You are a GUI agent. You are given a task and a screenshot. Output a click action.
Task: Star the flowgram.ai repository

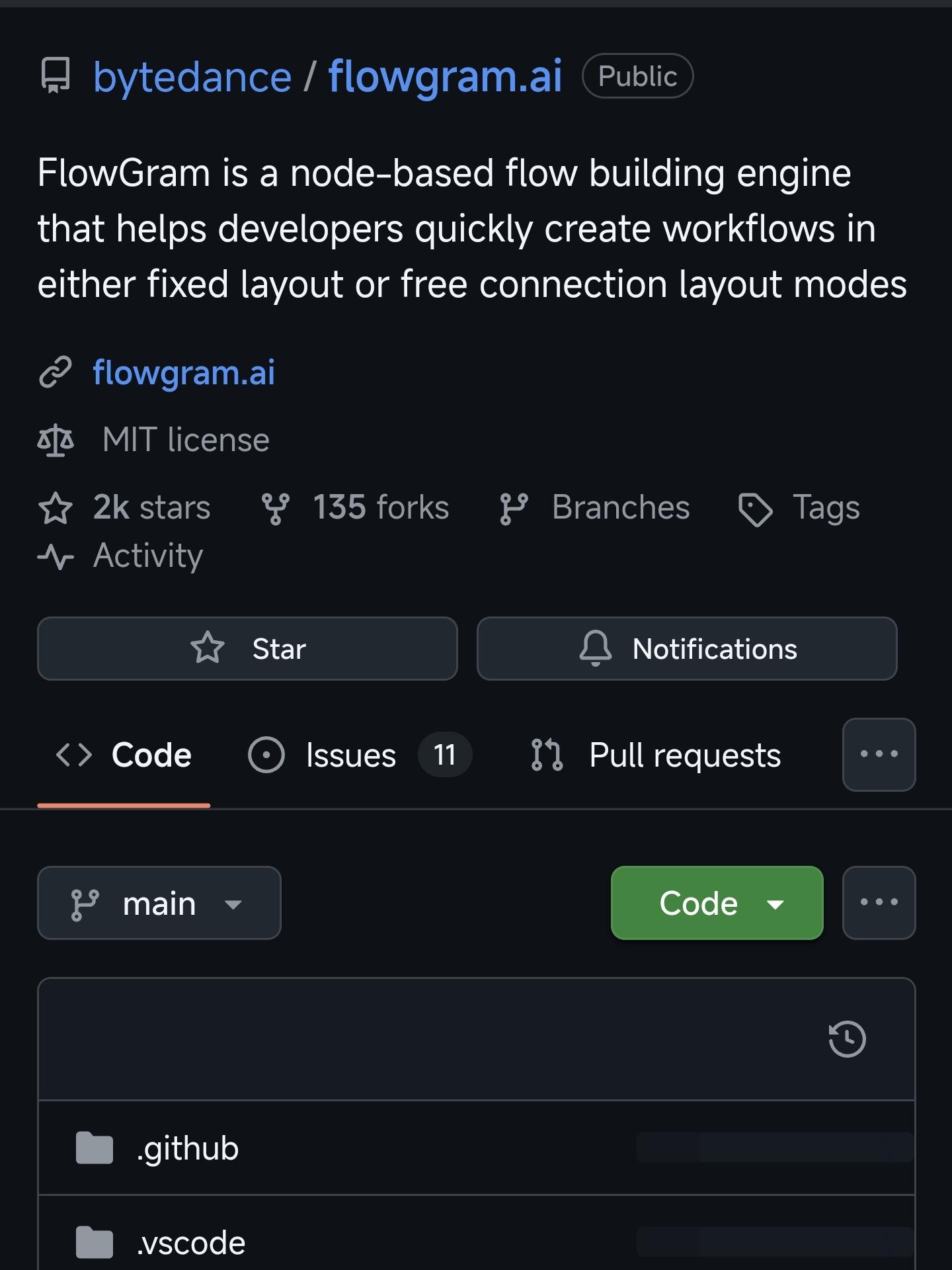pyautogui.click(x=247, y=648)
